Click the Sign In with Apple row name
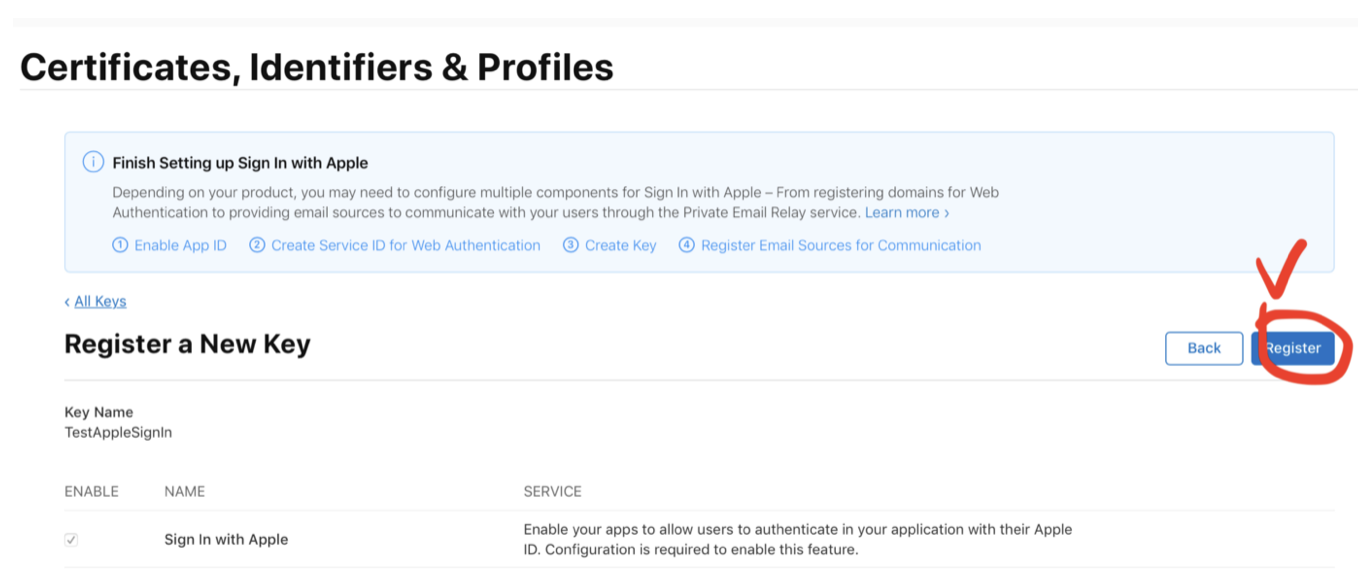Screen dimensions: 1358x582 point(226,539)
